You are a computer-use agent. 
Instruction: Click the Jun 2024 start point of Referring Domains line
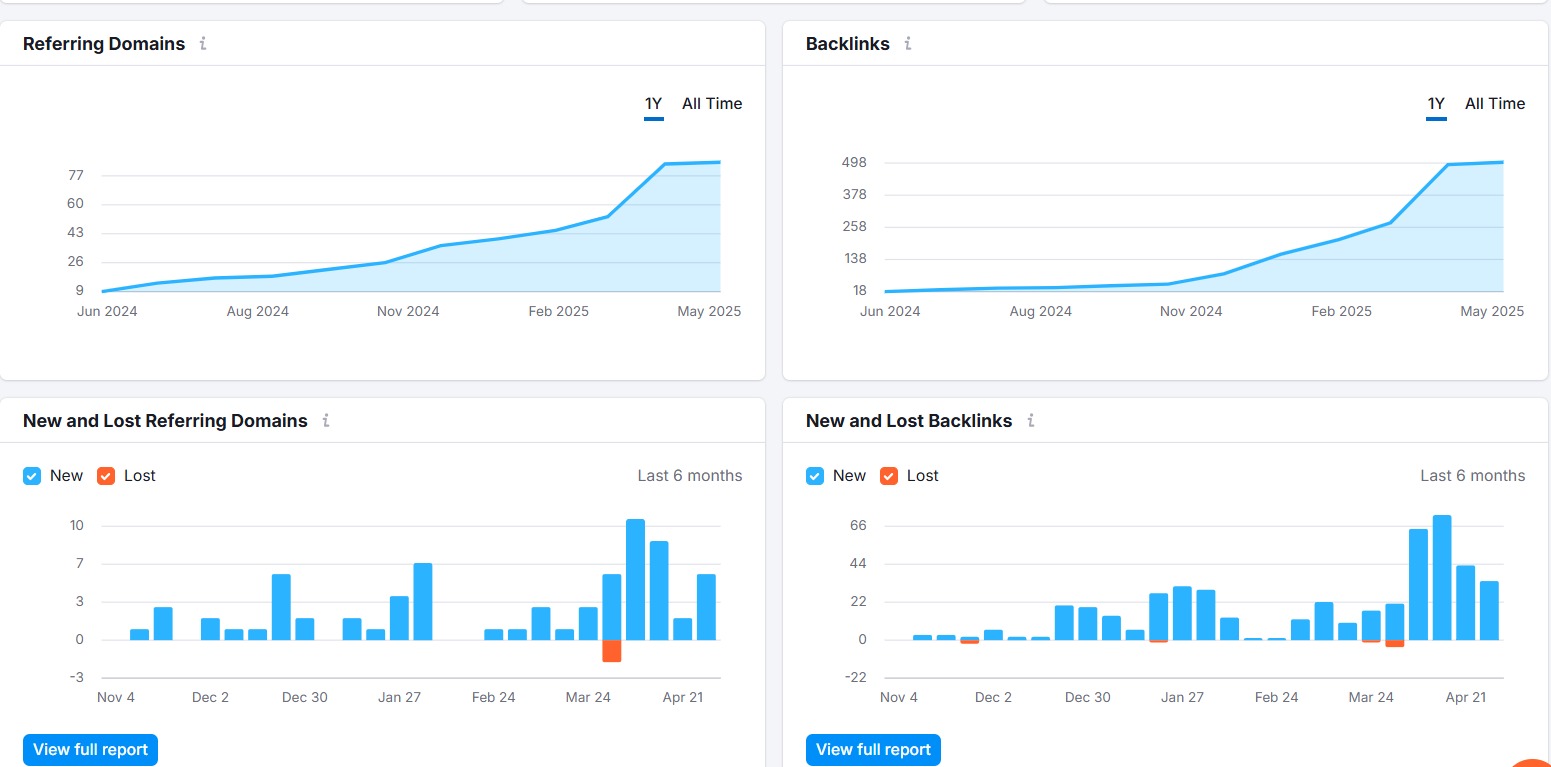104,291
